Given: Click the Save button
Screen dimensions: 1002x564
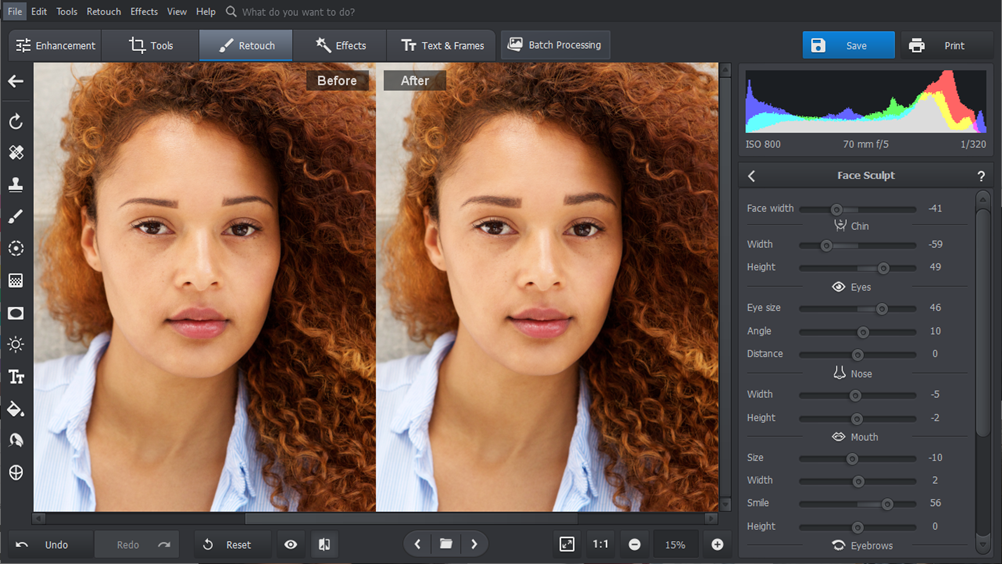Looking at the screenshot, I should 848,45.
